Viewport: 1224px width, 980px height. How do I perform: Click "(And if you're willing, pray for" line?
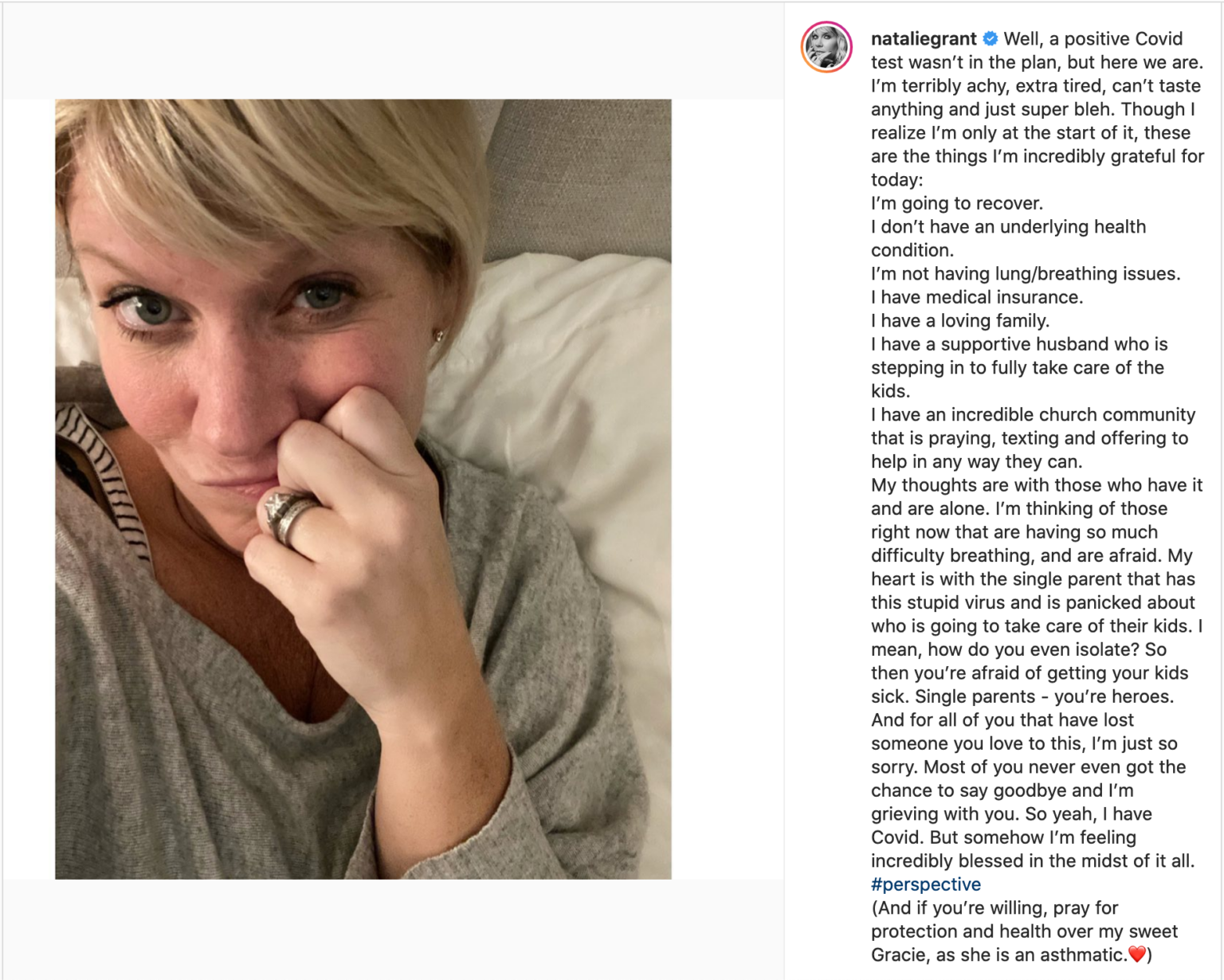tap(994, 907)
